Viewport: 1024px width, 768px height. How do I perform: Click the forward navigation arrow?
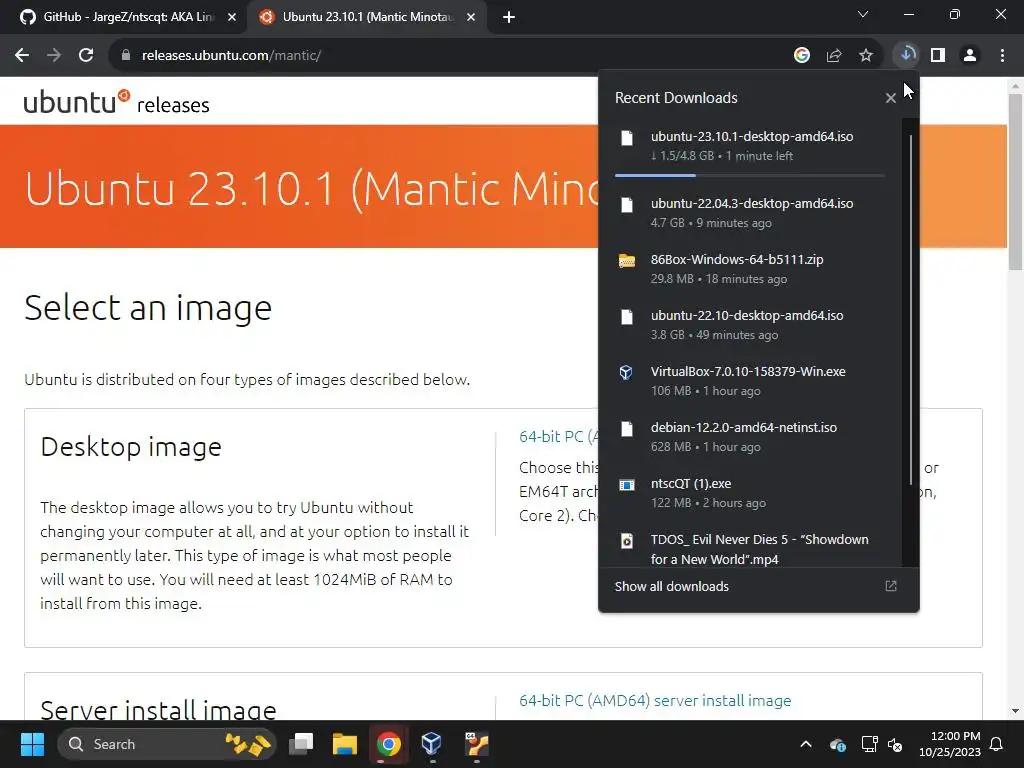(54, 56)
